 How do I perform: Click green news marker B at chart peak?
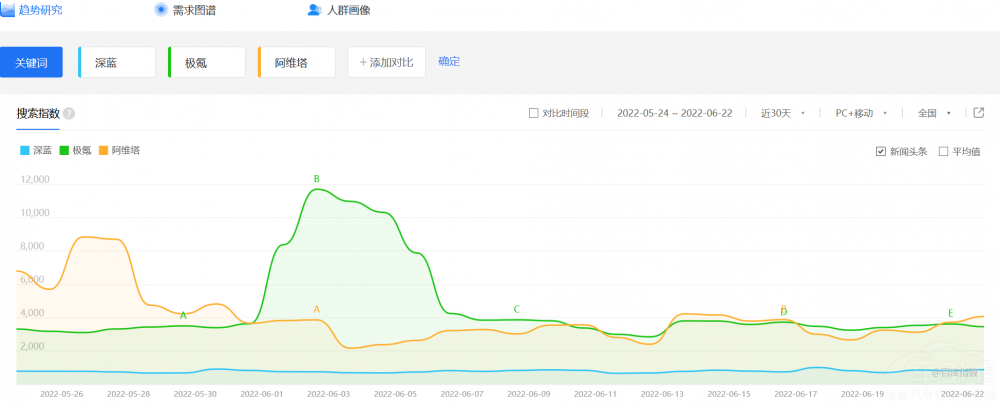pos(316,180)
